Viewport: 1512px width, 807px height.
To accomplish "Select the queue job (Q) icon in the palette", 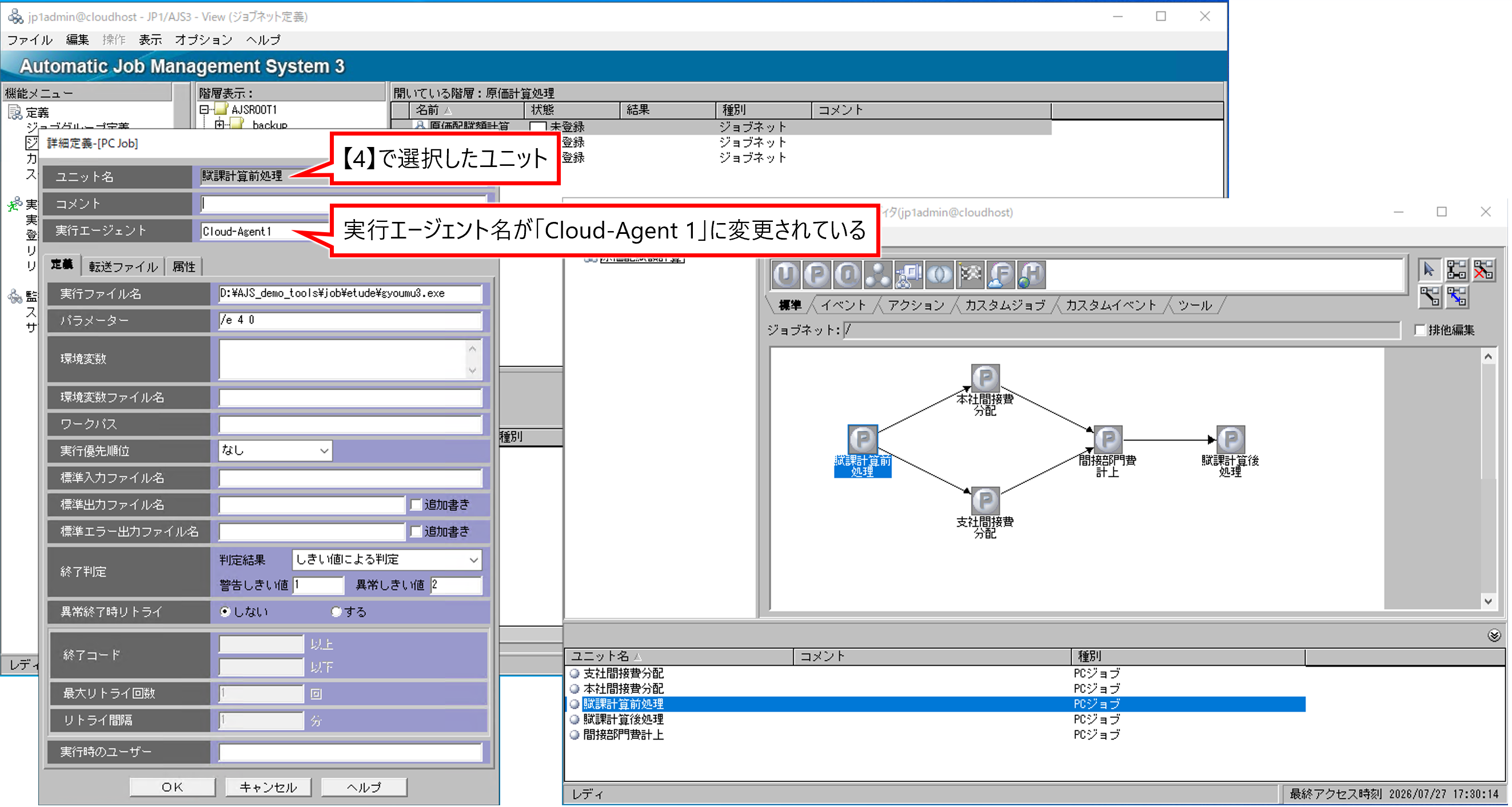I will [848, 275].
